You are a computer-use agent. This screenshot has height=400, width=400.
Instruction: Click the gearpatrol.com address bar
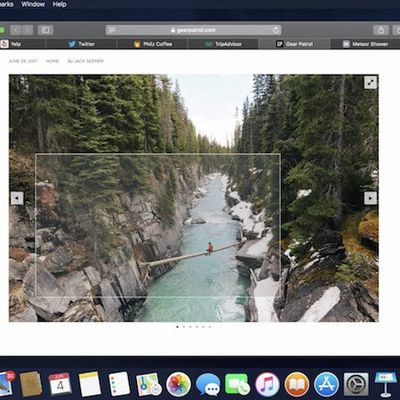pos(193,30)
